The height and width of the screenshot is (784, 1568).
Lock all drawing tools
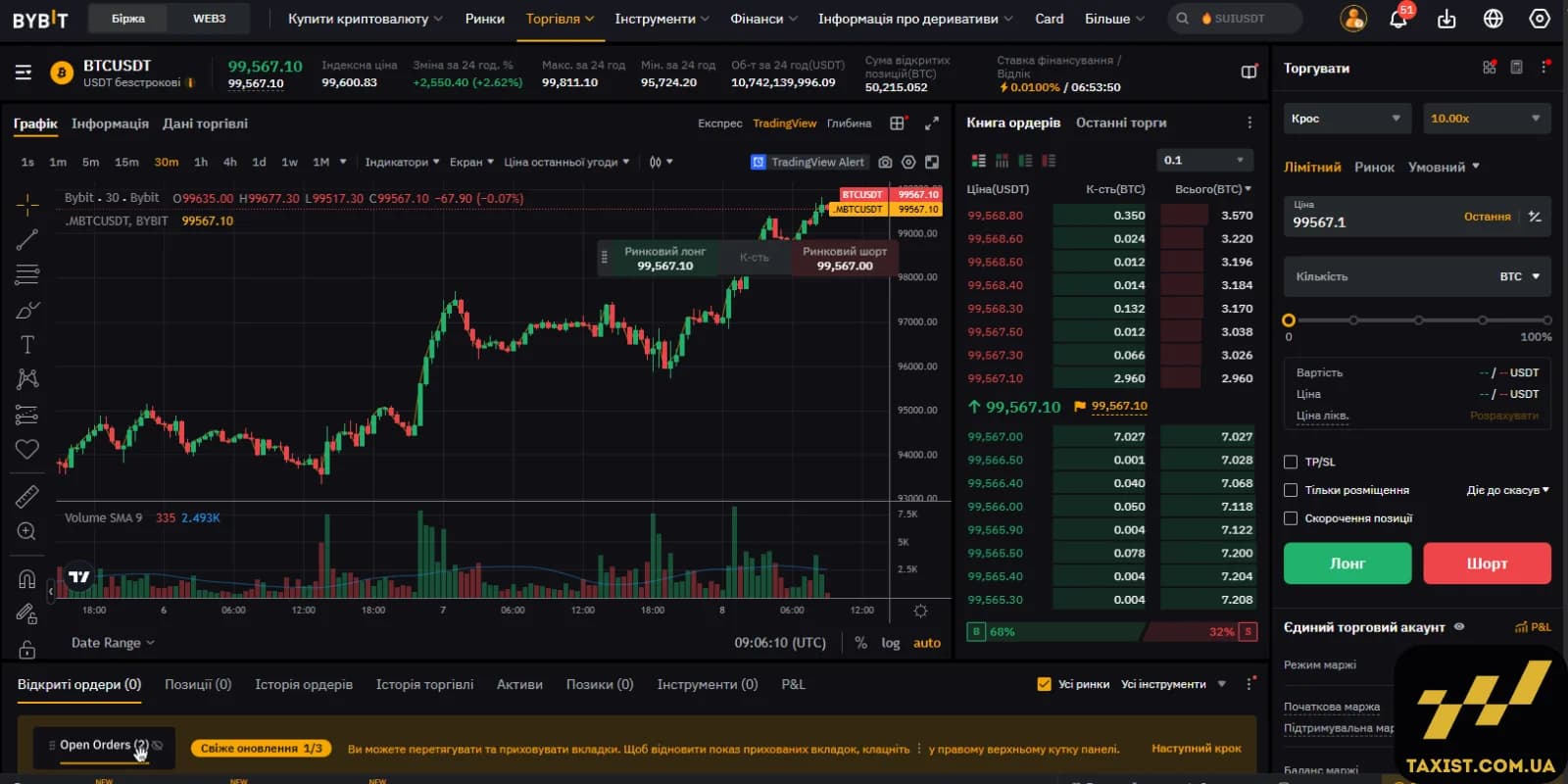pyautogui.click(x=27, y=649)
